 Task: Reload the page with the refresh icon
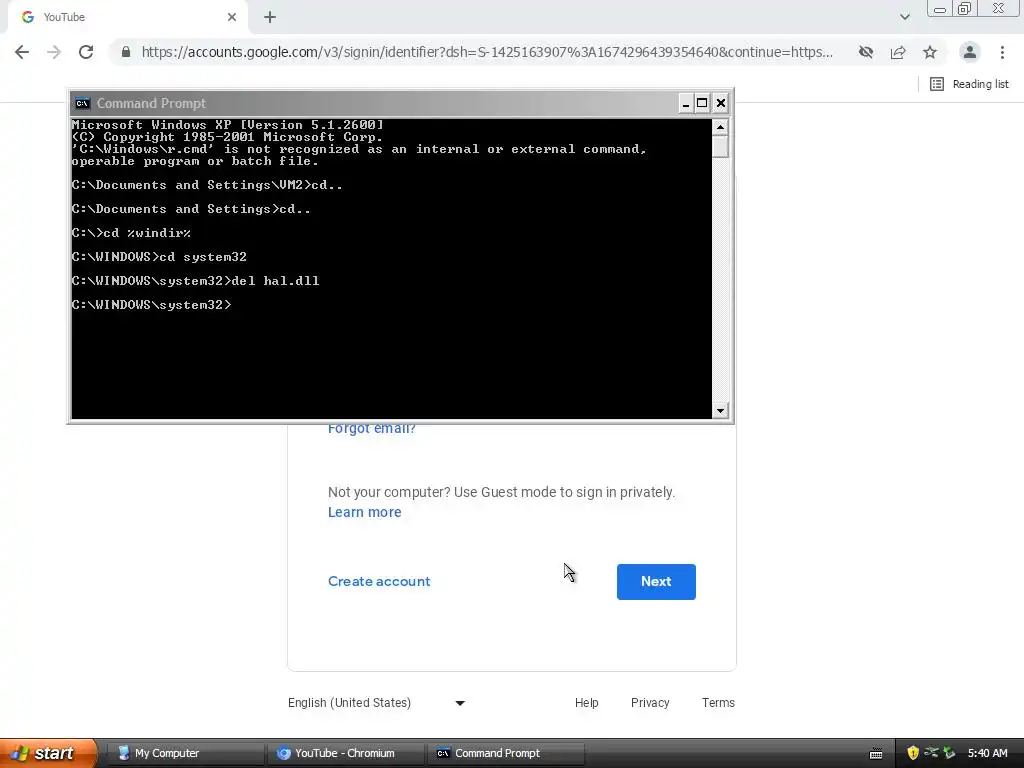(86, 52)
